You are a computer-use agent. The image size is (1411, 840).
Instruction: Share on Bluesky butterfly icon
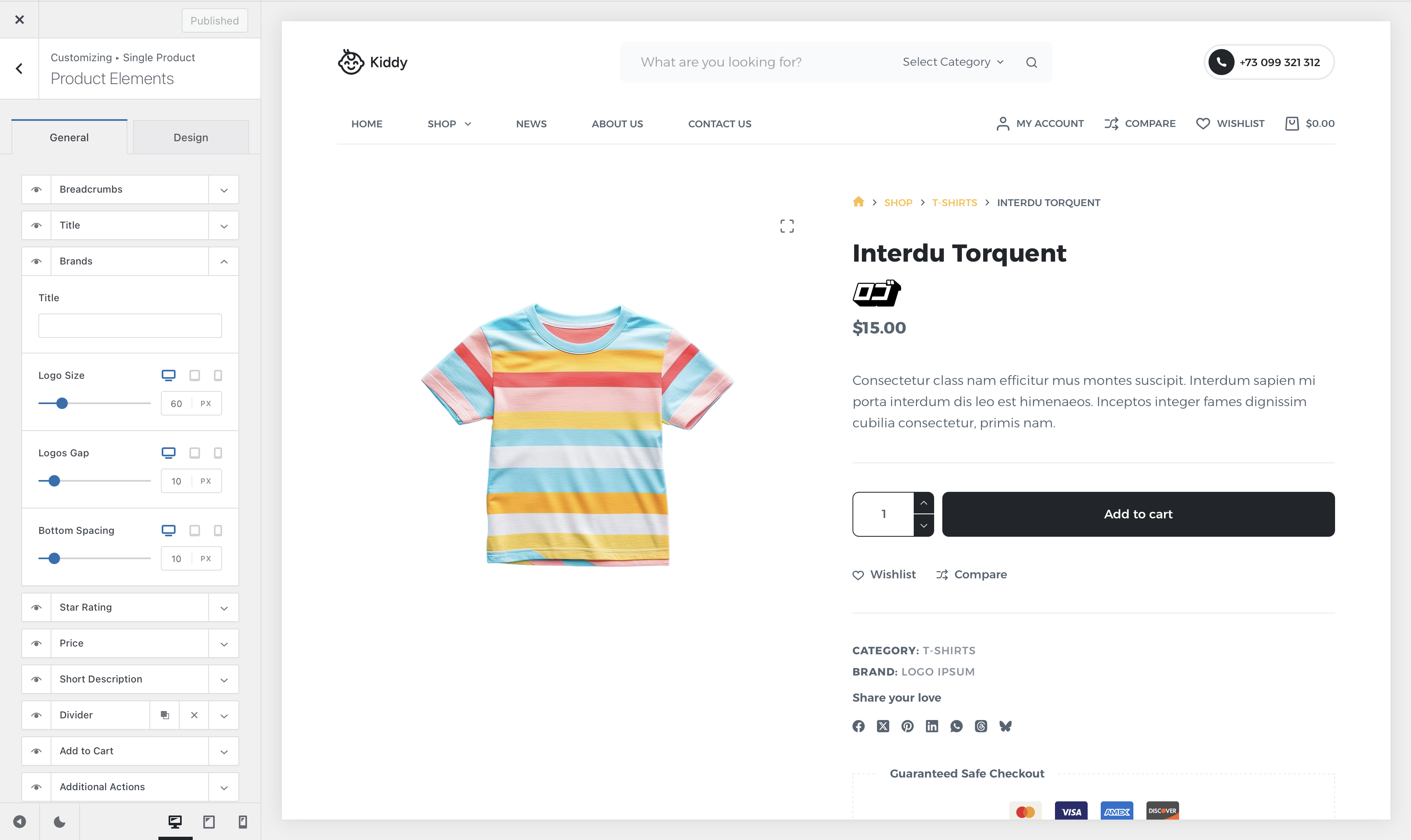(1005, 726)
